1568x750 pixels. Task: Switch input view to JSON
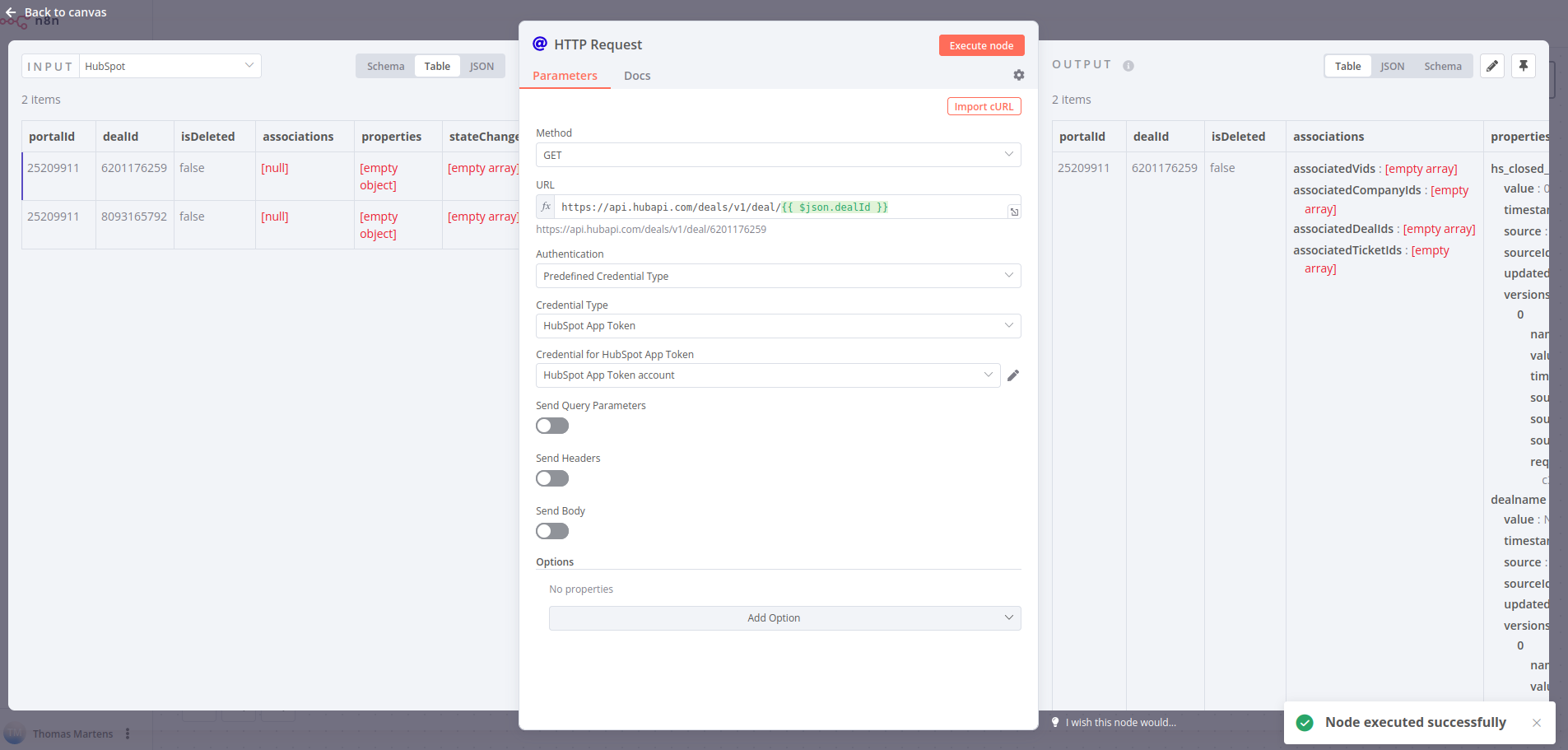pyautogui.click(x=482, y=67)
